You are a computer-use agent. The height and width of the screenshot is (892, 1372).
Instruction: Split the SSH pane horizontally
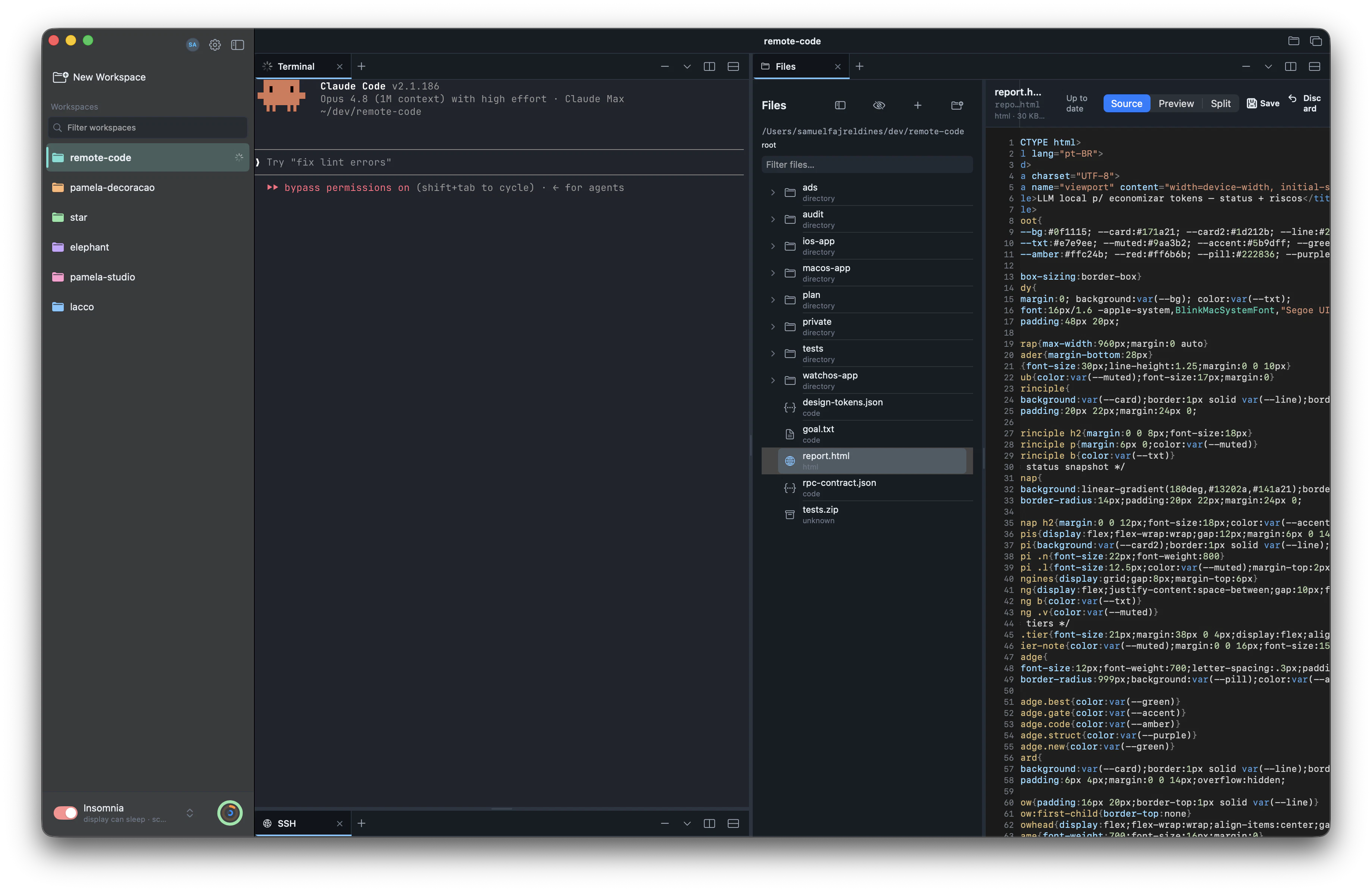coord(733,823)
